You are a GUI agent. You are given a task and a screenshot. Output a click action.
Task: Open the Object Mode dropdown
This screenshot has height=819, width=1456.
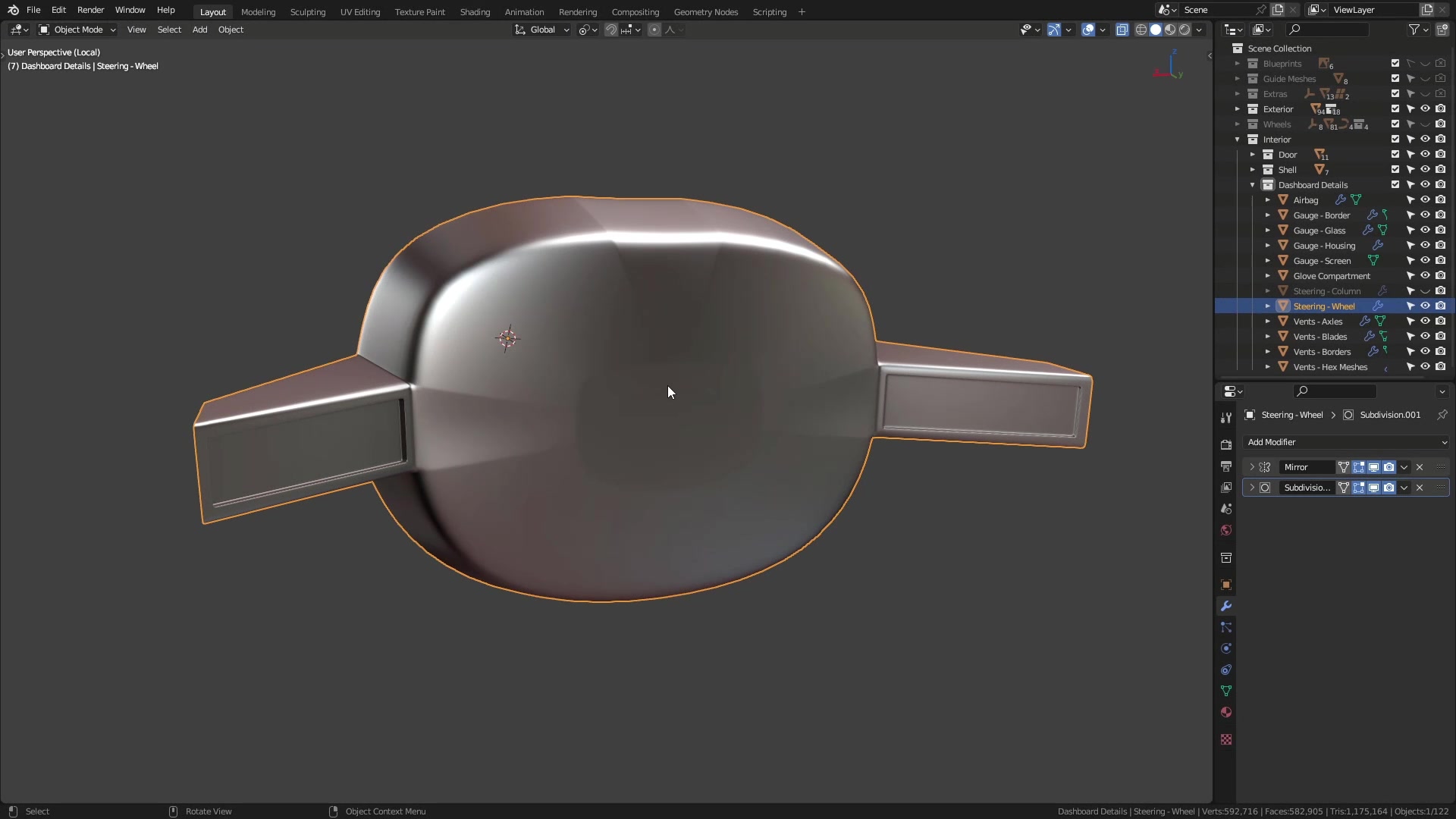(x=77, y=30)
